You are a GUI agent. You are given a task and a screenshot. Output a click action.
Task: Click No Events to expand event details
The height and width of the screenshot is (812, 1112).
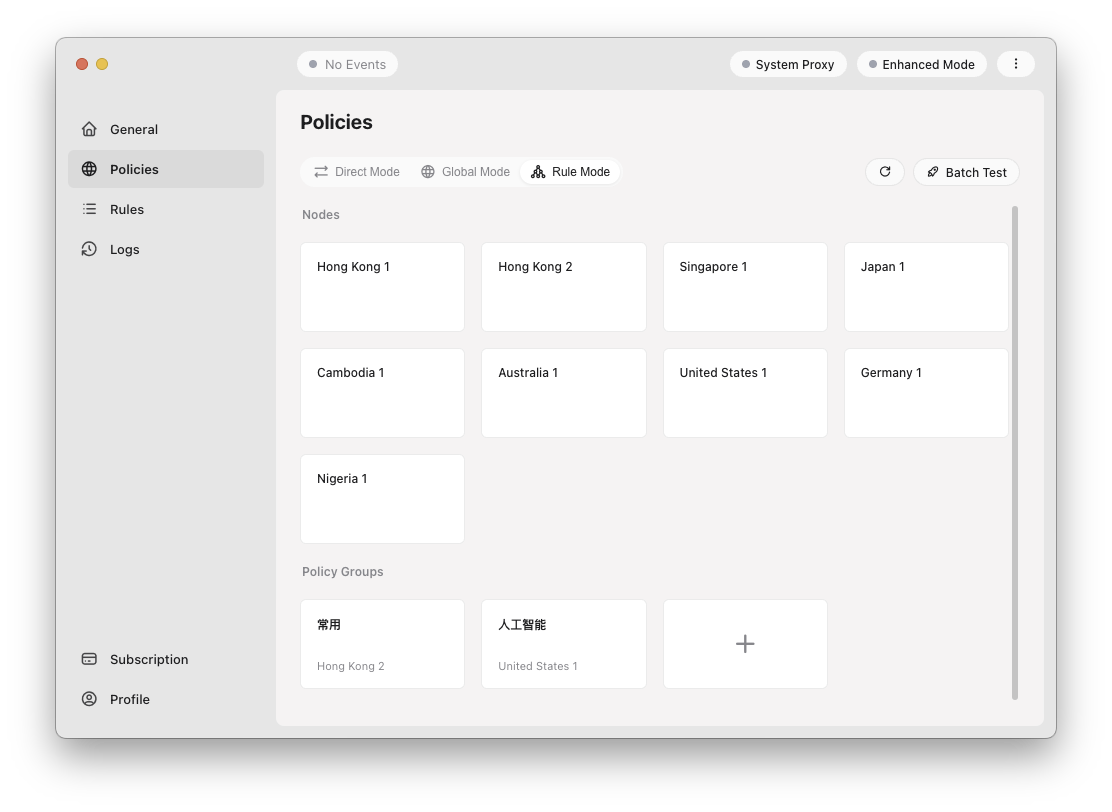[347, 63]
